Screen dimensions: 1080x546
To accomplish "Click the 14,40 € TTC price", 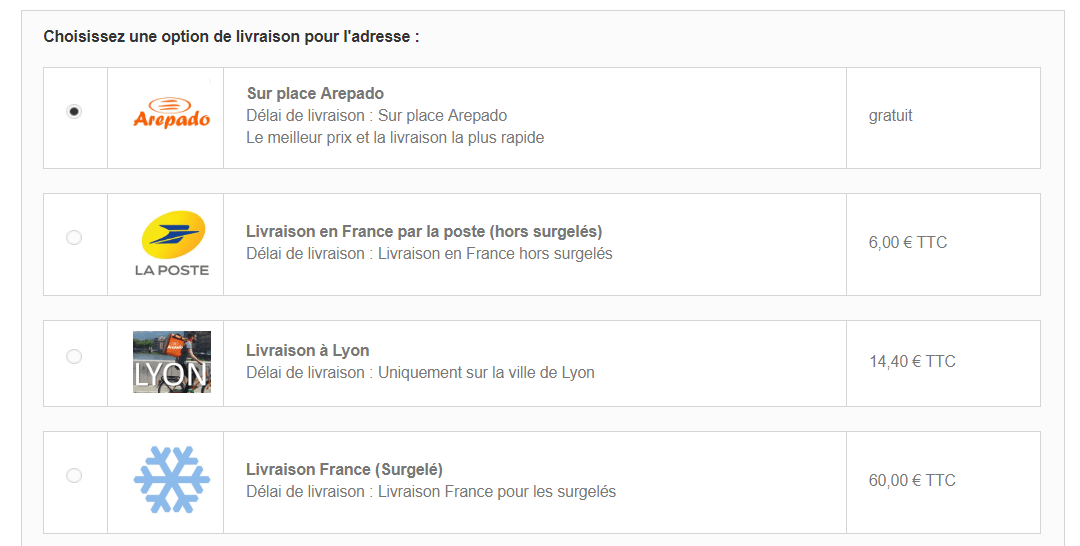I will (912, 362).
